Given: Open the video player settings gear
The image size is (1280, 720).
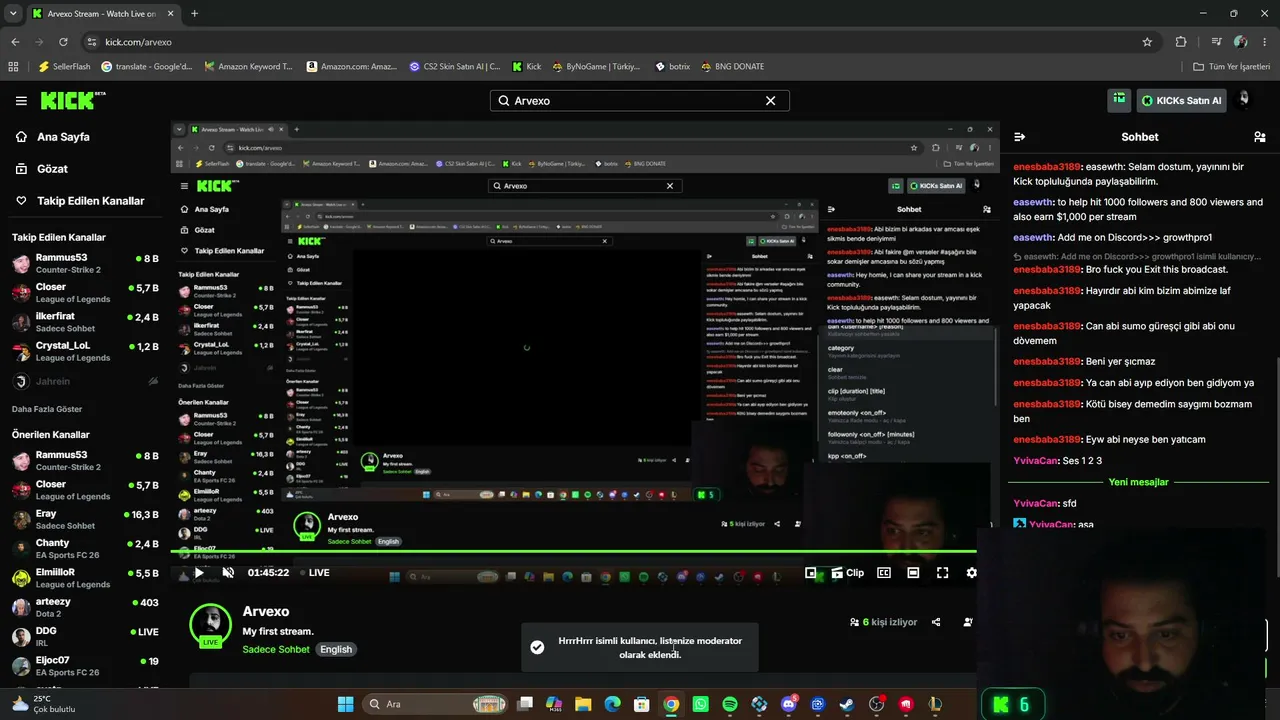Looking at the screenshot, I should click(x=971, y=573).
